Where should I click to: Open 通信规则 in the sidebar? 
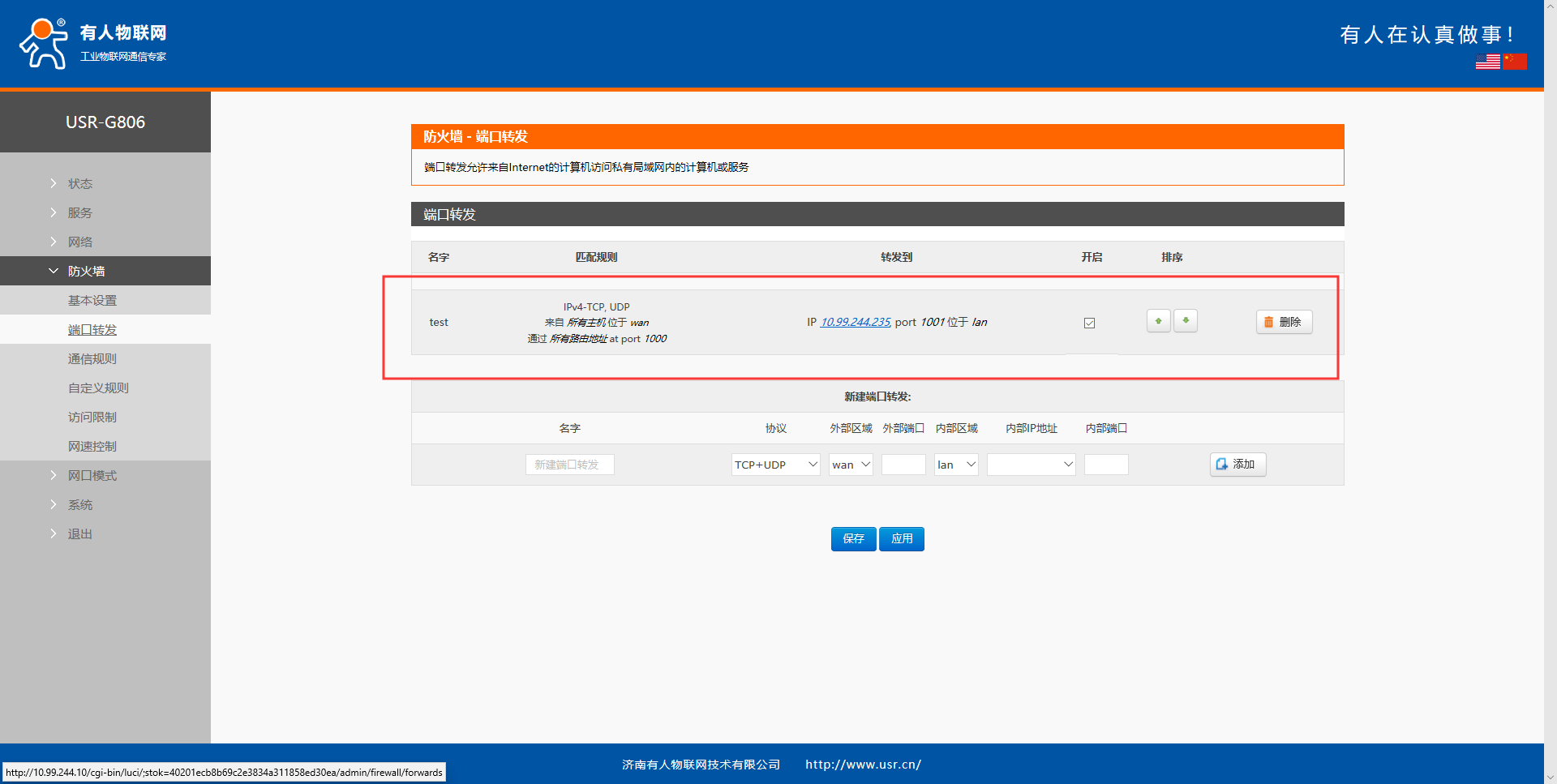[92, 358]
